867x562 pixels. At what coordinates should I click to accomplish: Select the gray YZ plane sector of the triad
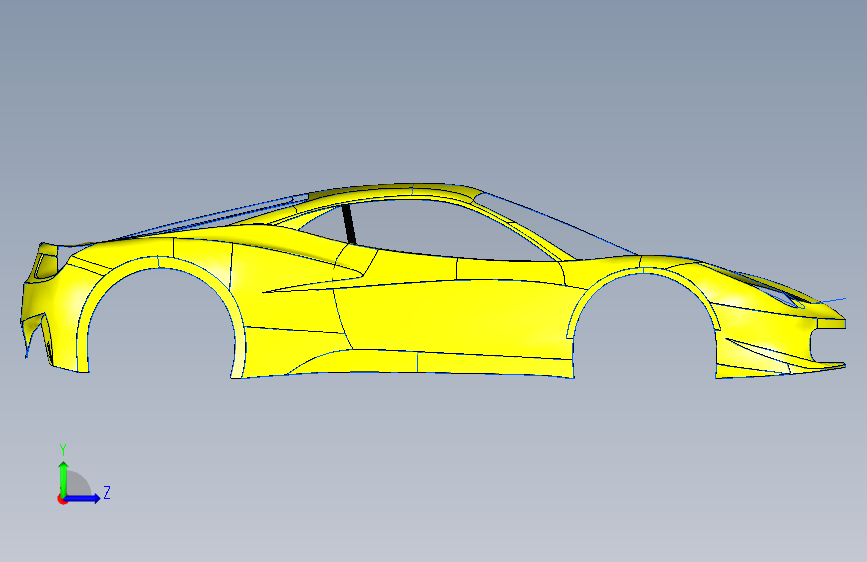tap(77, 485)
